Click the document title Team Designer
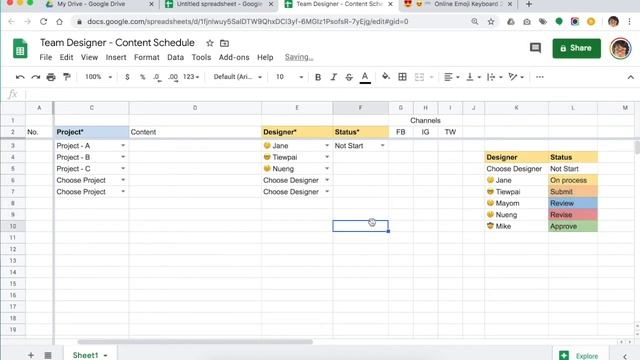The width and height of the screenshot is (640, 360). 117,43
